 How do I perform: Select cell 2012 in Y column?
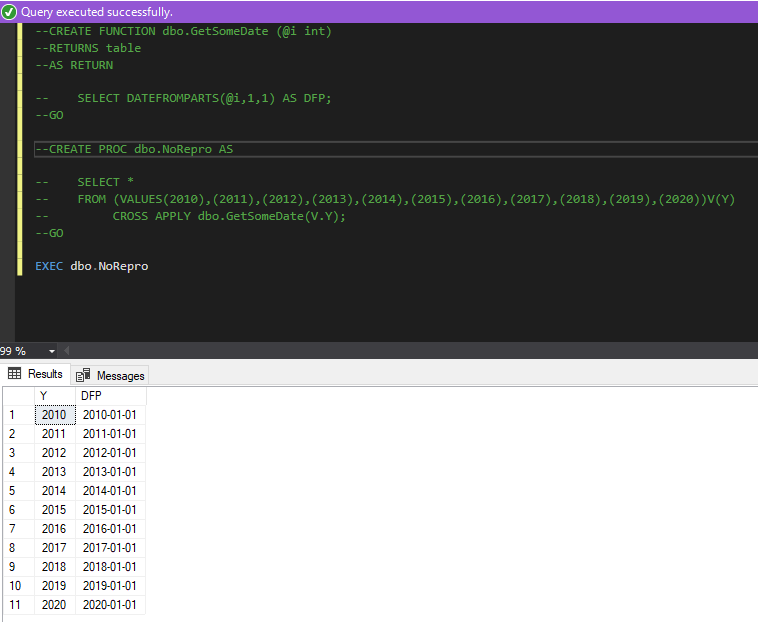tap(55, 453)
